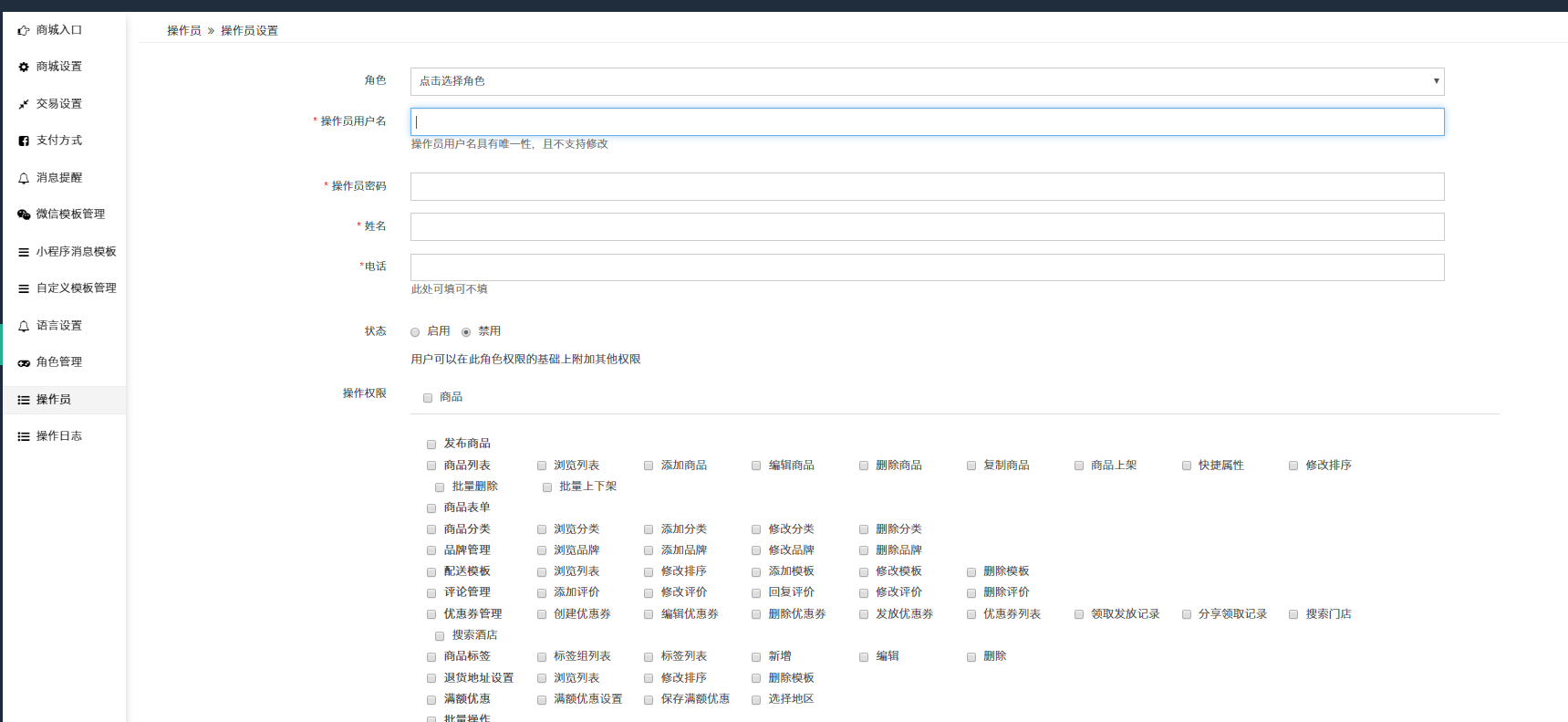The width and height of the screenshot is (1568, 722).
Task: Tick the 复制商品 checkbox
Action: tap(971, 466)
